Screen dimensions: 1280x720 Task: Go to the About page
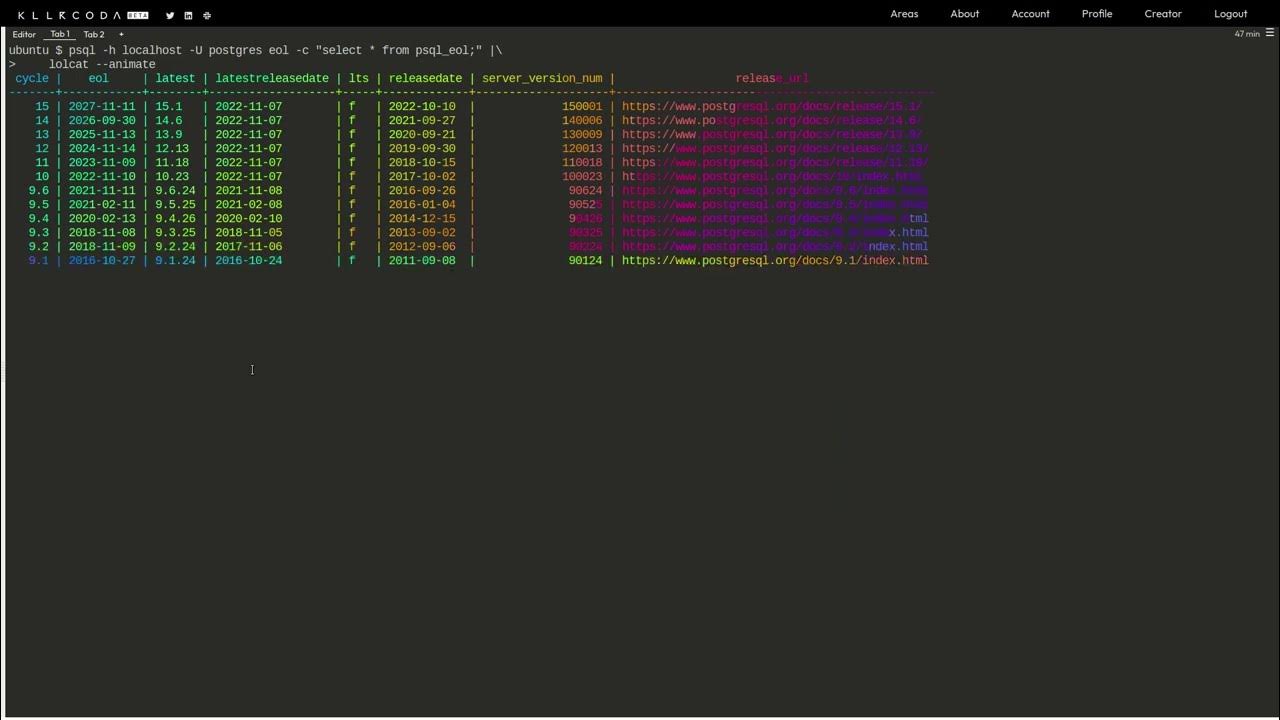coord(965,14)
